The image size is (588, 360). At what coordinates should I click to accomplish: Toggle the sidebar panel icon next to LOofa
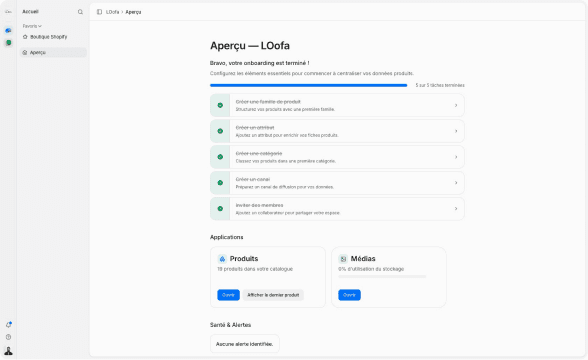point(99,12)
